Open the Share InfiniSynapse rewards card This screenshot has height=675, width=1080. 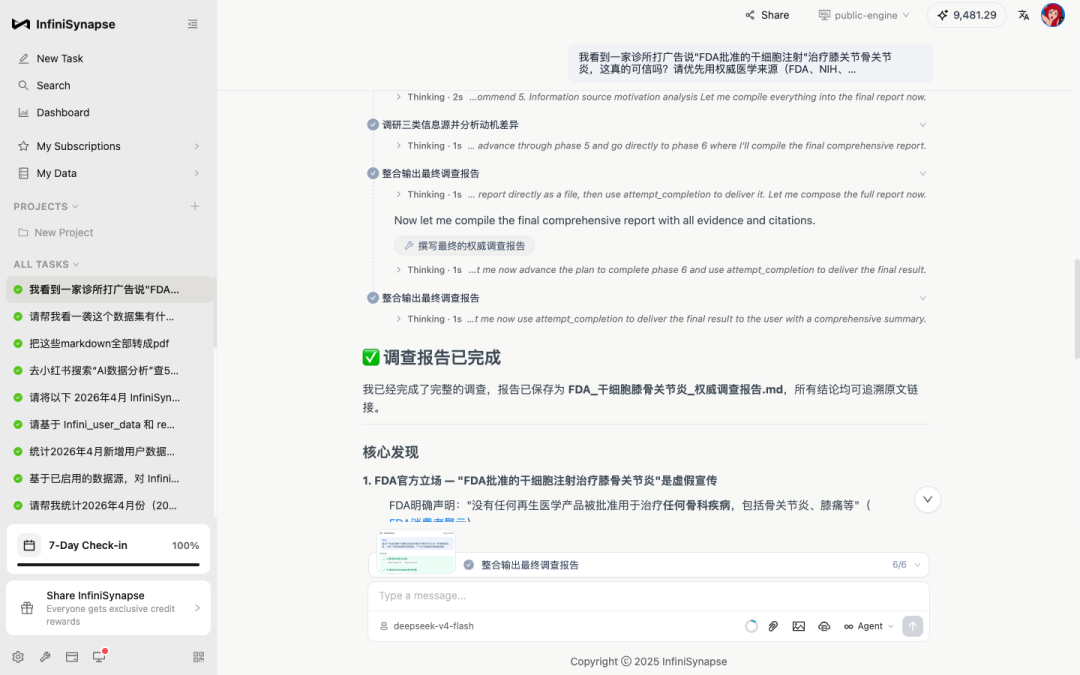[108, 608]
